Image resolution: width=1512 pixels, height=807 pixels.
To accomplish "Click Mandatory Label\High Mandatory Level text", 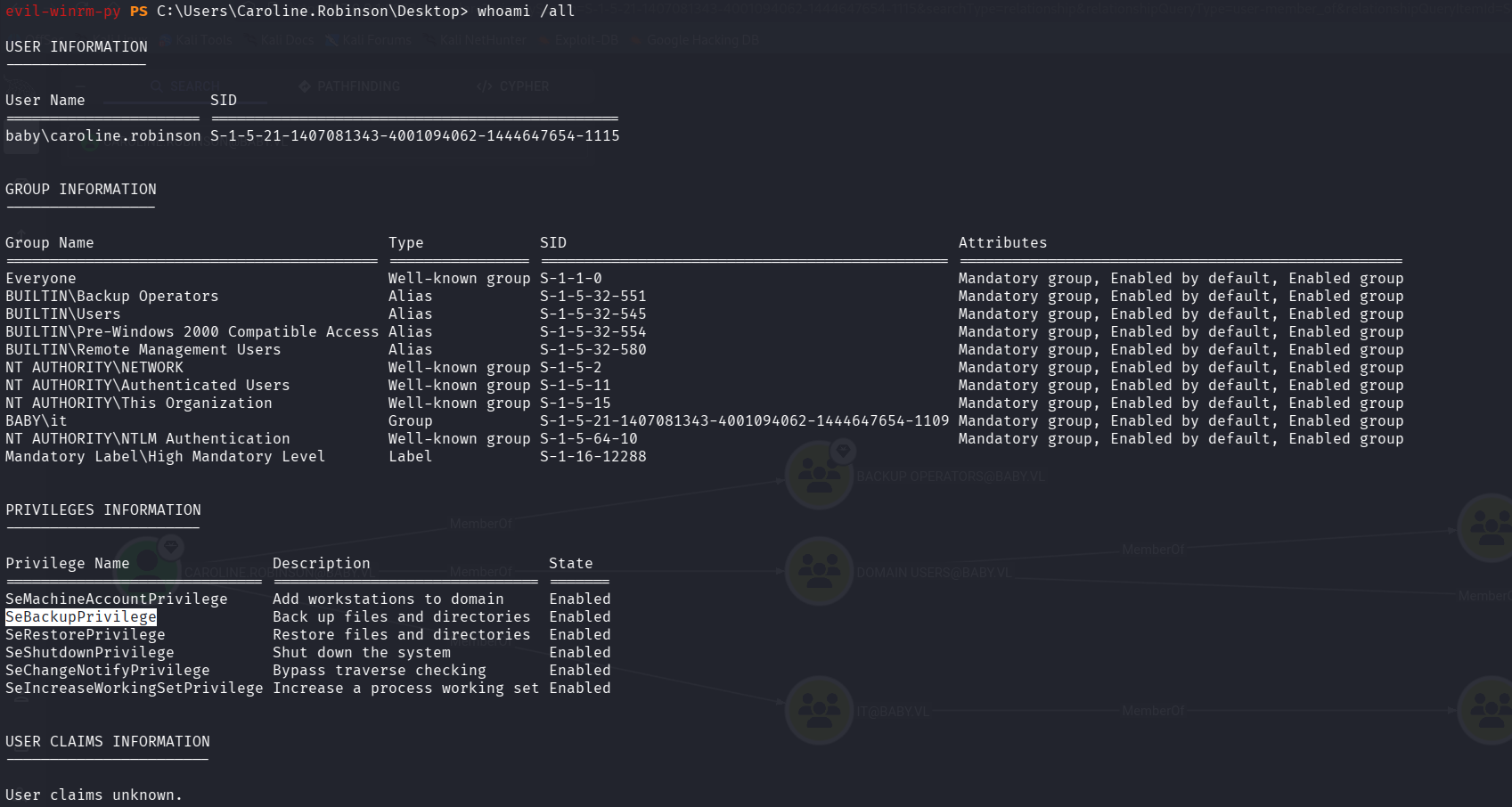I will pyautogui.click(x=166, y=456).
